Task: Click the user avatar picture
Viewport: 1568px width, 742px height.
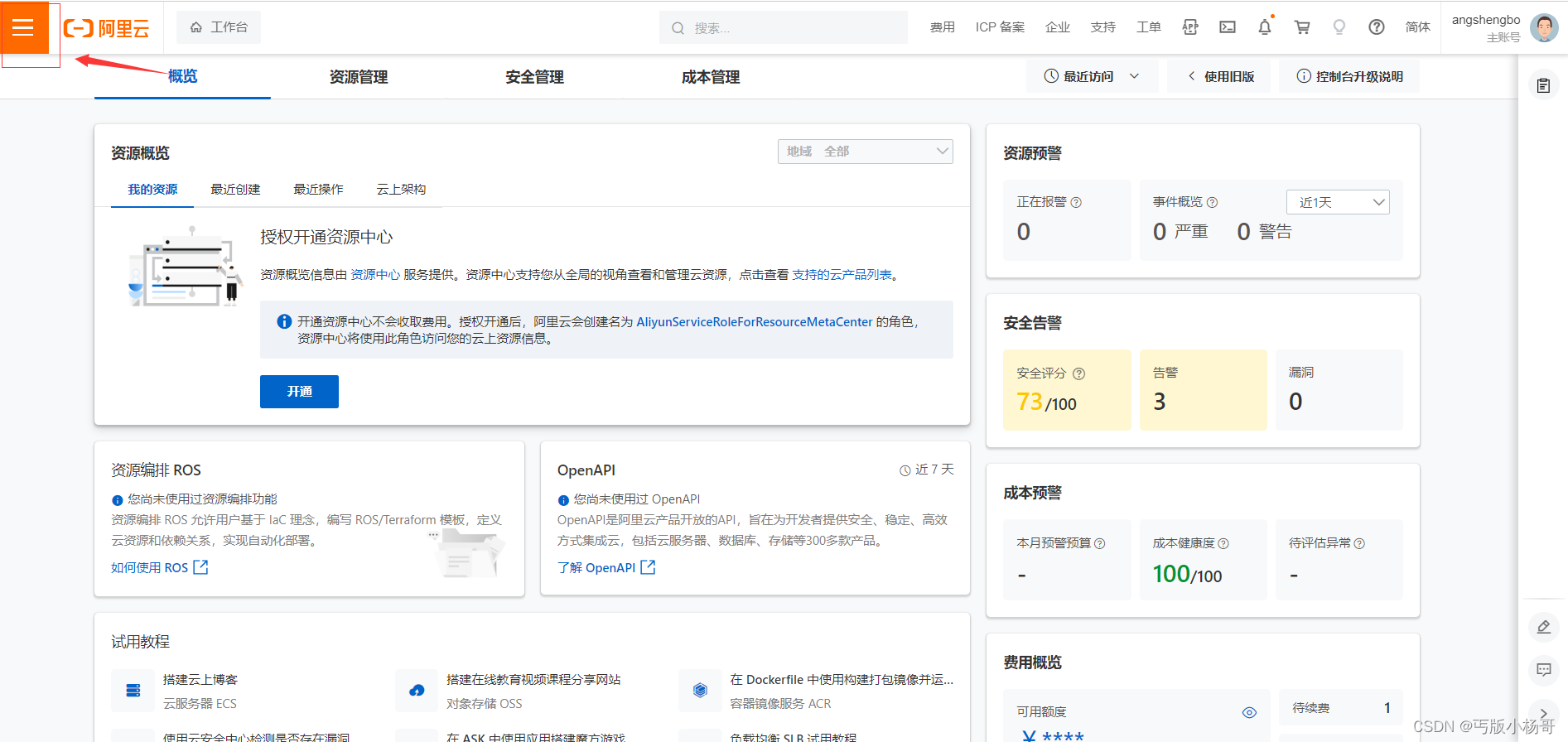Action: (1544, 28)
